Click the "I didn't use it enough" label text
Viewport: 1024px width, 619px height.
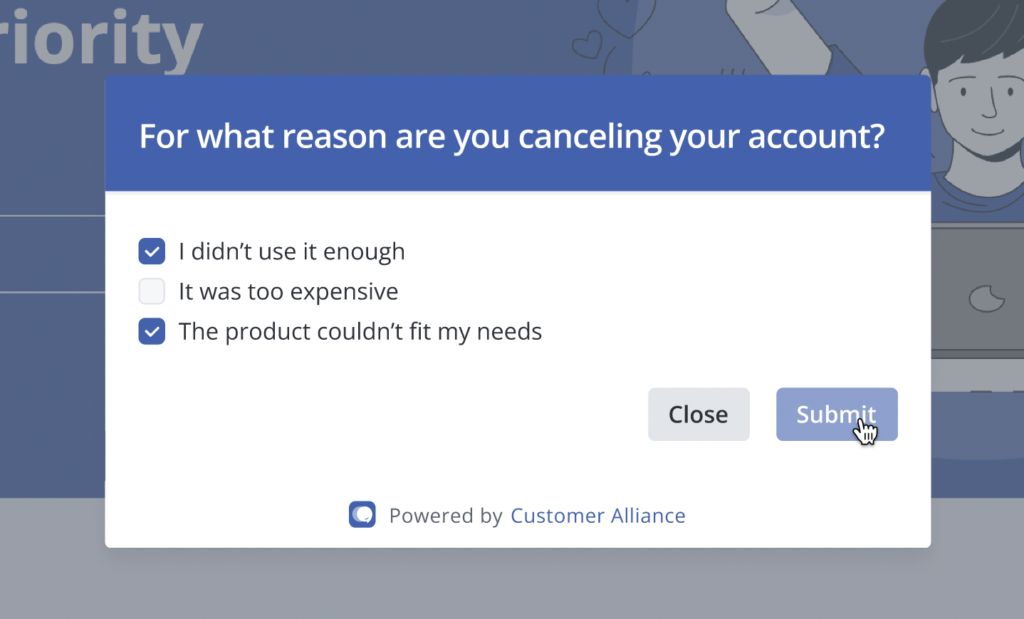[x=292, y=251]
